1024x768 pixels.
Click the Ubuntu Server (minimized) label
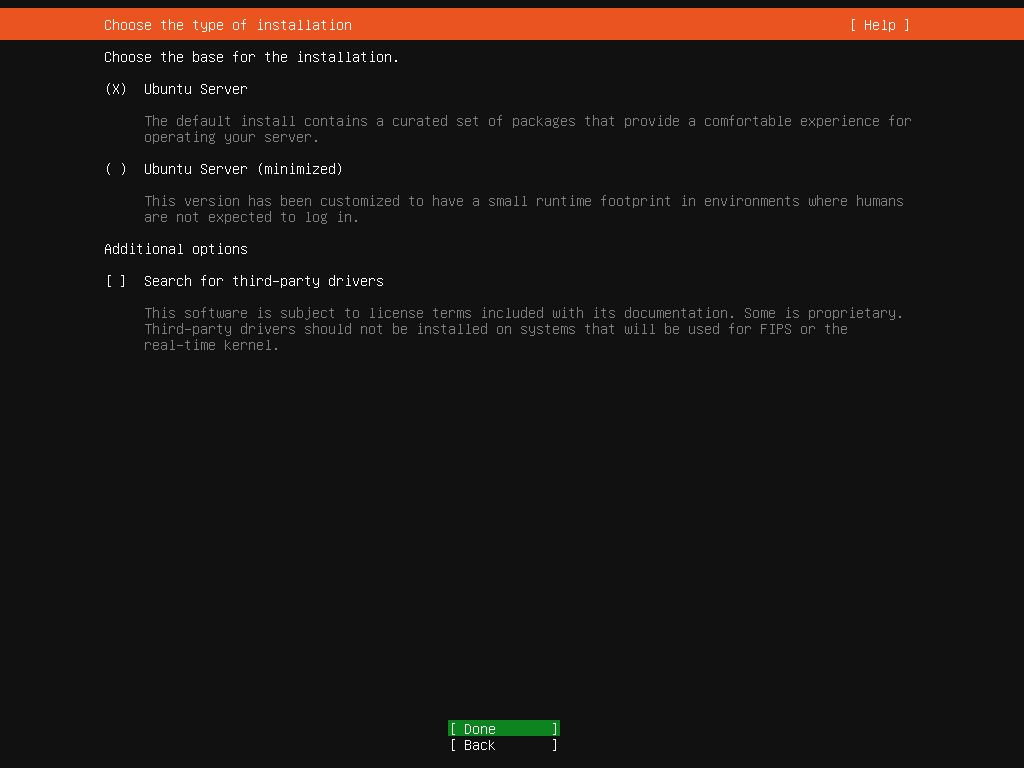[x=244, y=169]
